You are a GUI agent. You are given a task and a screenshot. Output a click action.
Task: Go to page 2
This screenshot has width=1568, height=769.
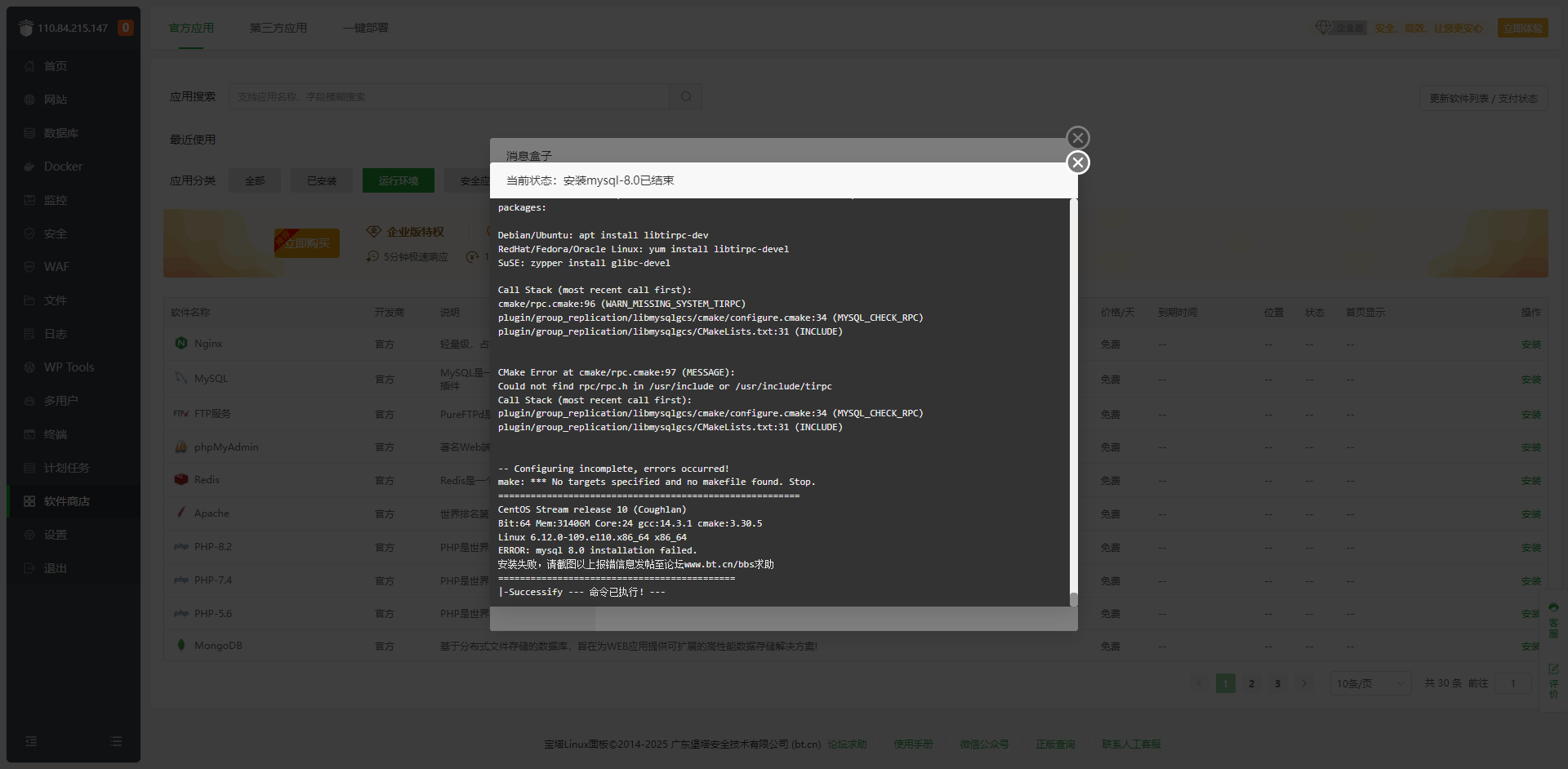pyautogui.click(x=1251, y=683)
